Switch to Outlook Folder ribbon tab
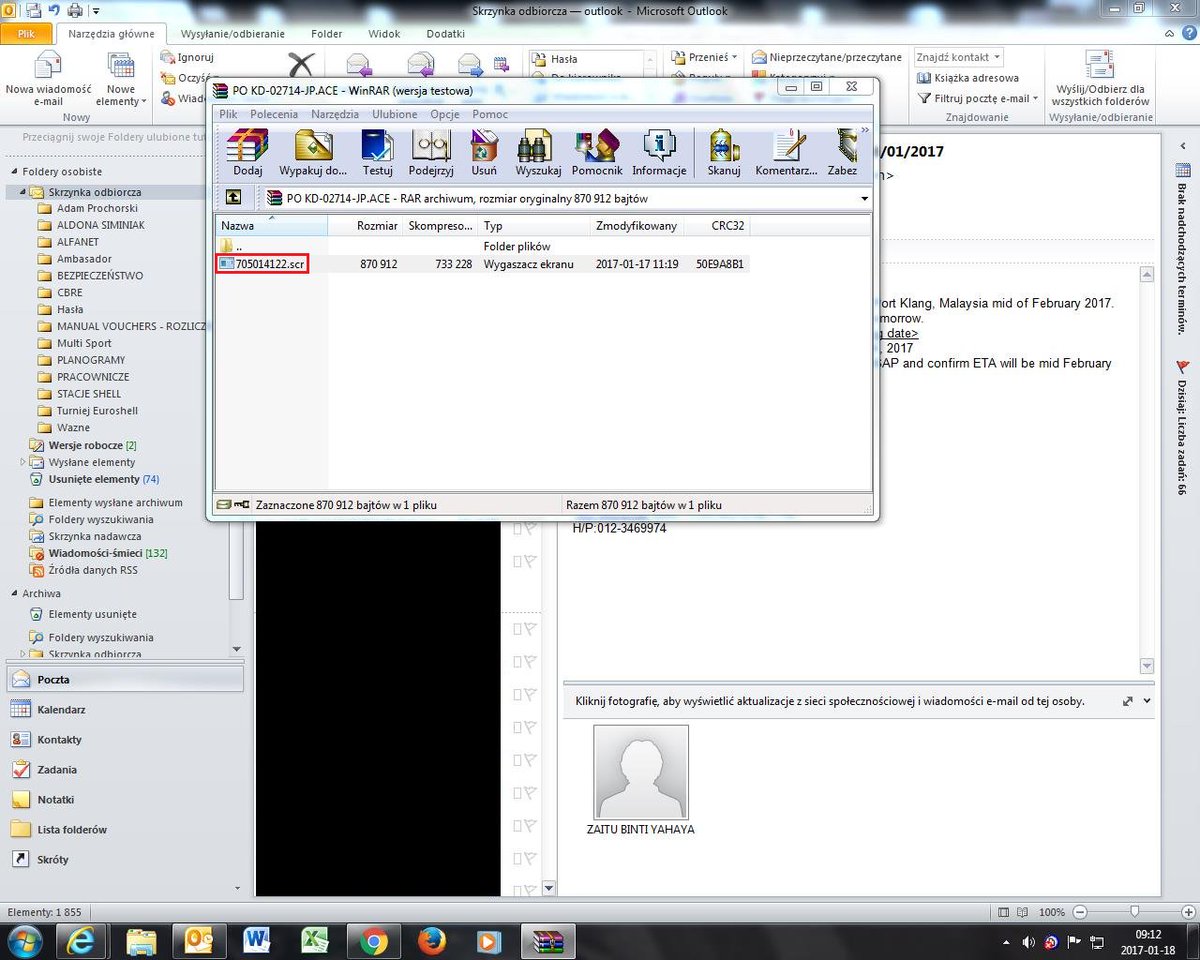Viewport: 1200px width, 960px height. pos(326,34)
